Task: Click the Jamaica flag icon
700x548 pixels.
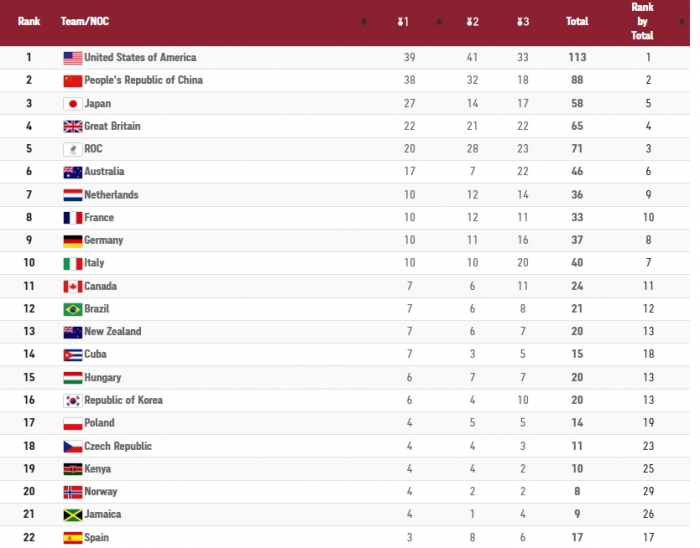Action: pyautogui.click(x=73, y=515)
